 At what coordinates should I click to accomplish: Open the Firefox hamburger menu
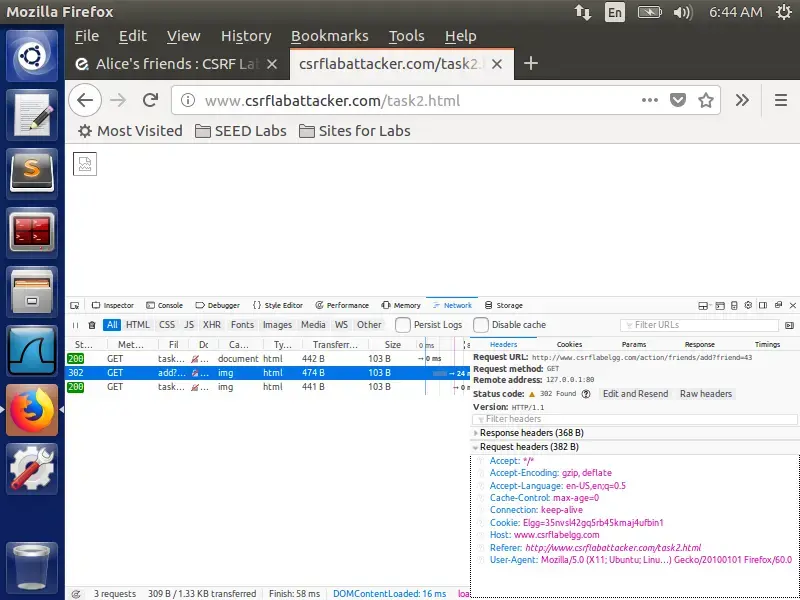781,101
